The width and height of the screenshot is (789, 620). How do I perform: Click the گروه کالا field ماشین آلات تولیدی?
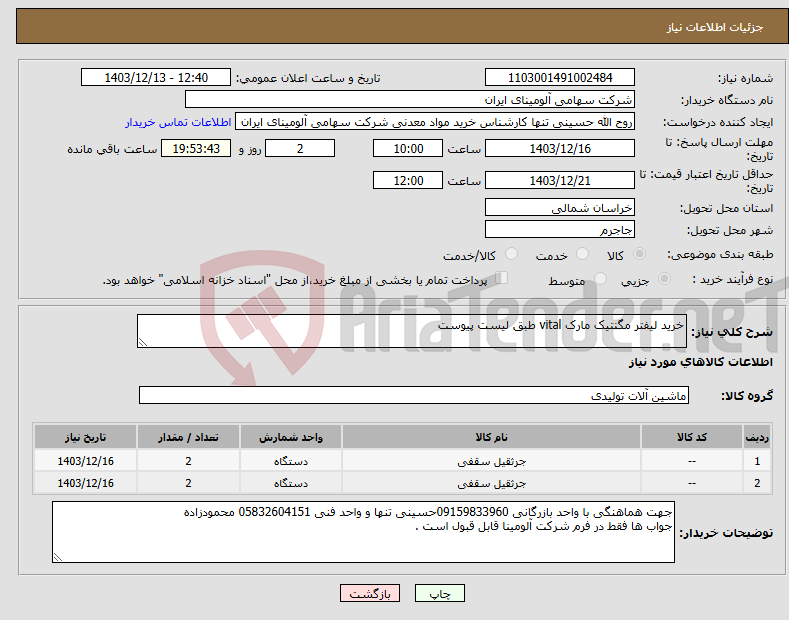point(414,396)
